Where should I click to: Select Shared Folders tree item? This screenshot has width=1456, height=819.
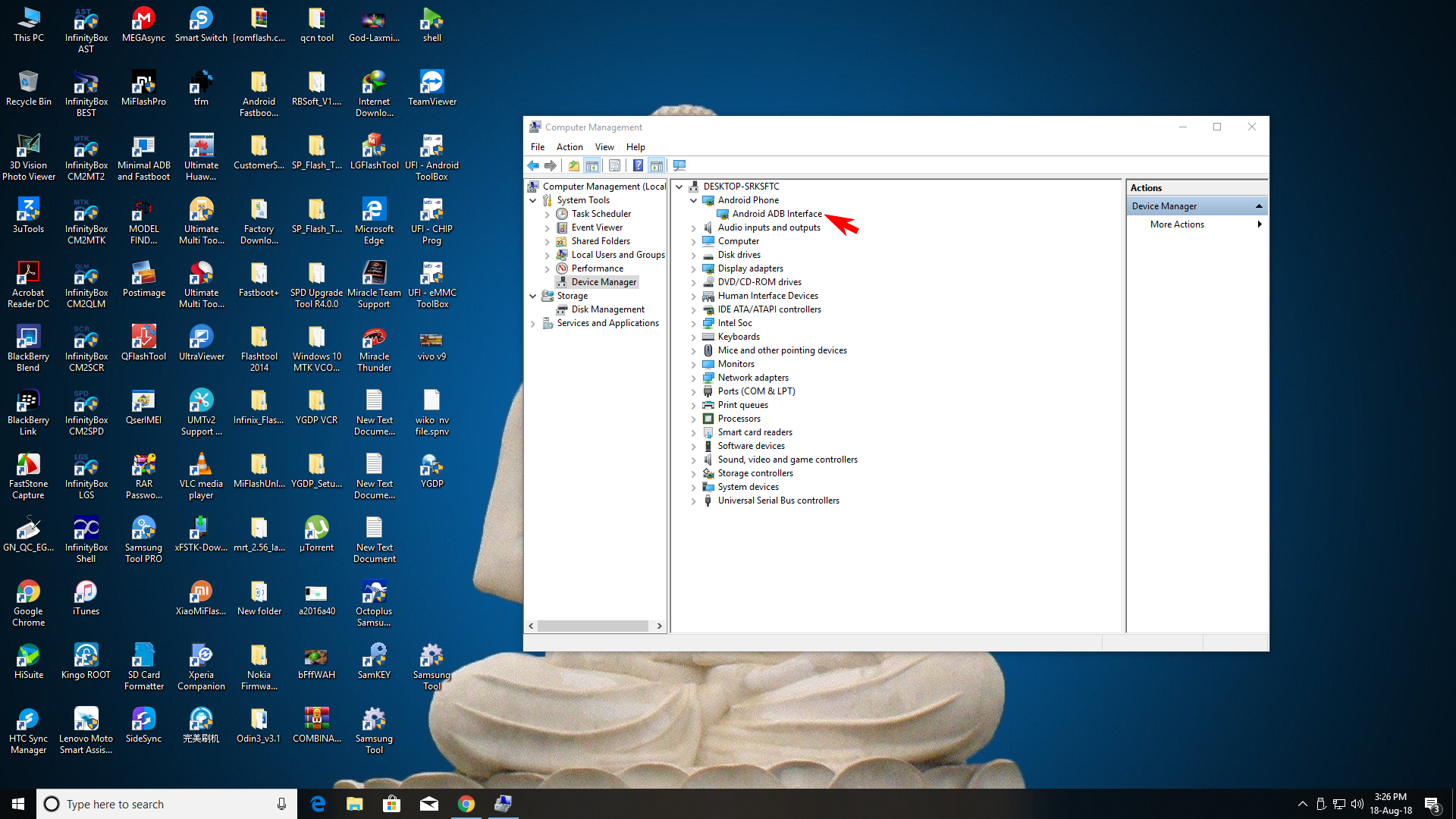[600, 241]
